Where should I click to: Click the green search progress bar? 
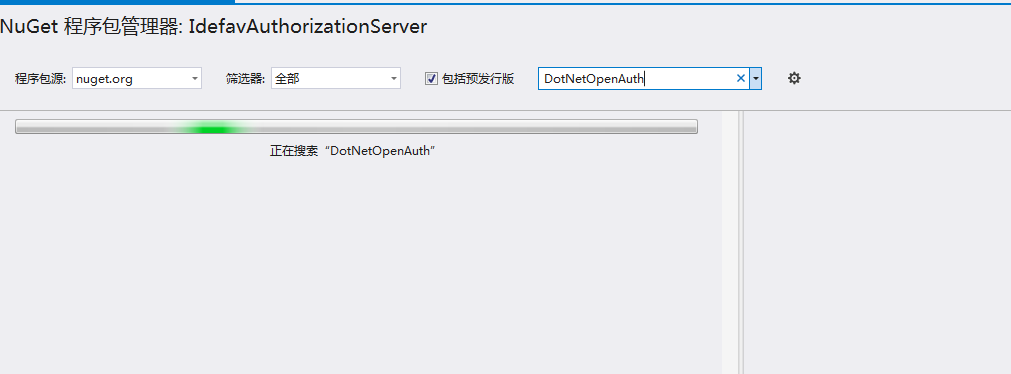point(356,126)
